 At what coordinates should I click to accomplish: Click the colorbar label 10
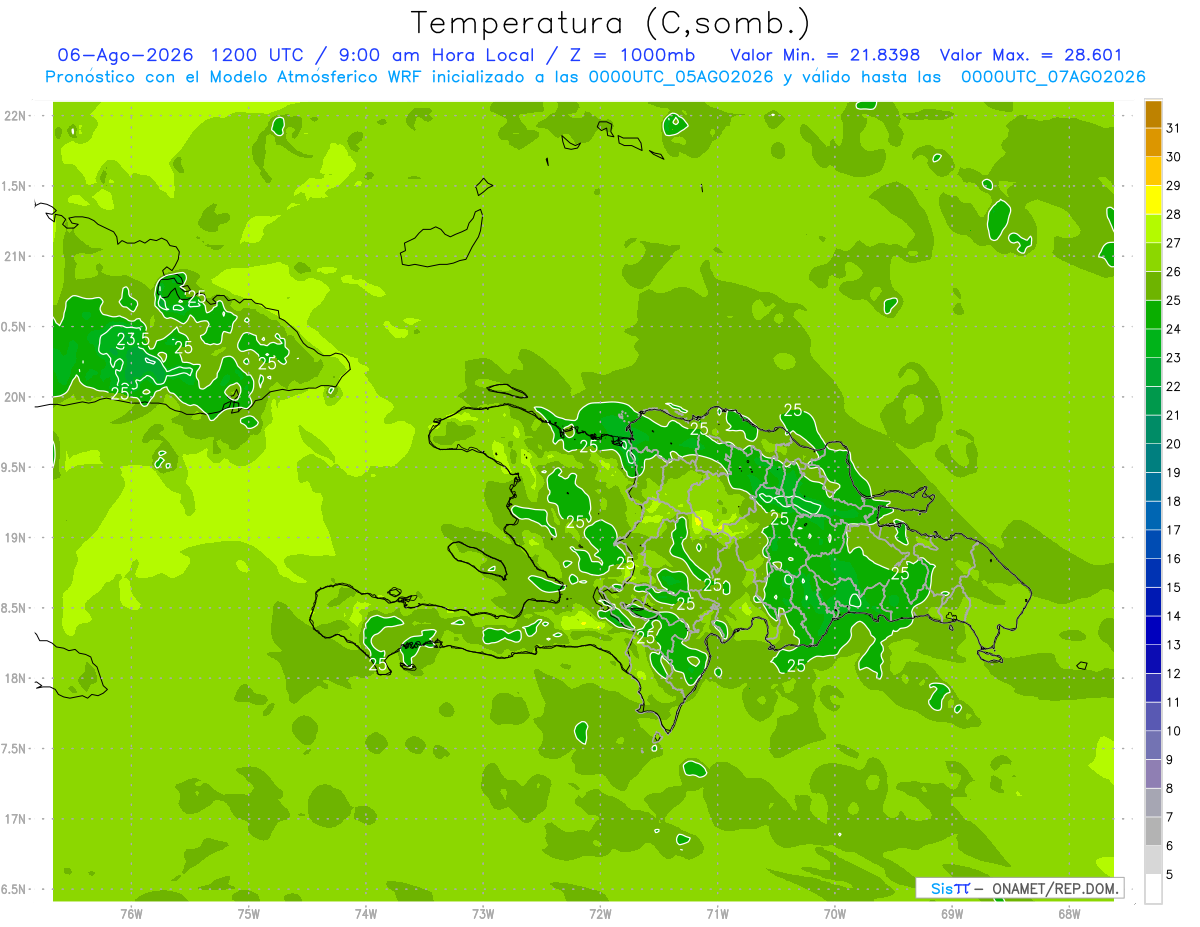(1174, 731)
